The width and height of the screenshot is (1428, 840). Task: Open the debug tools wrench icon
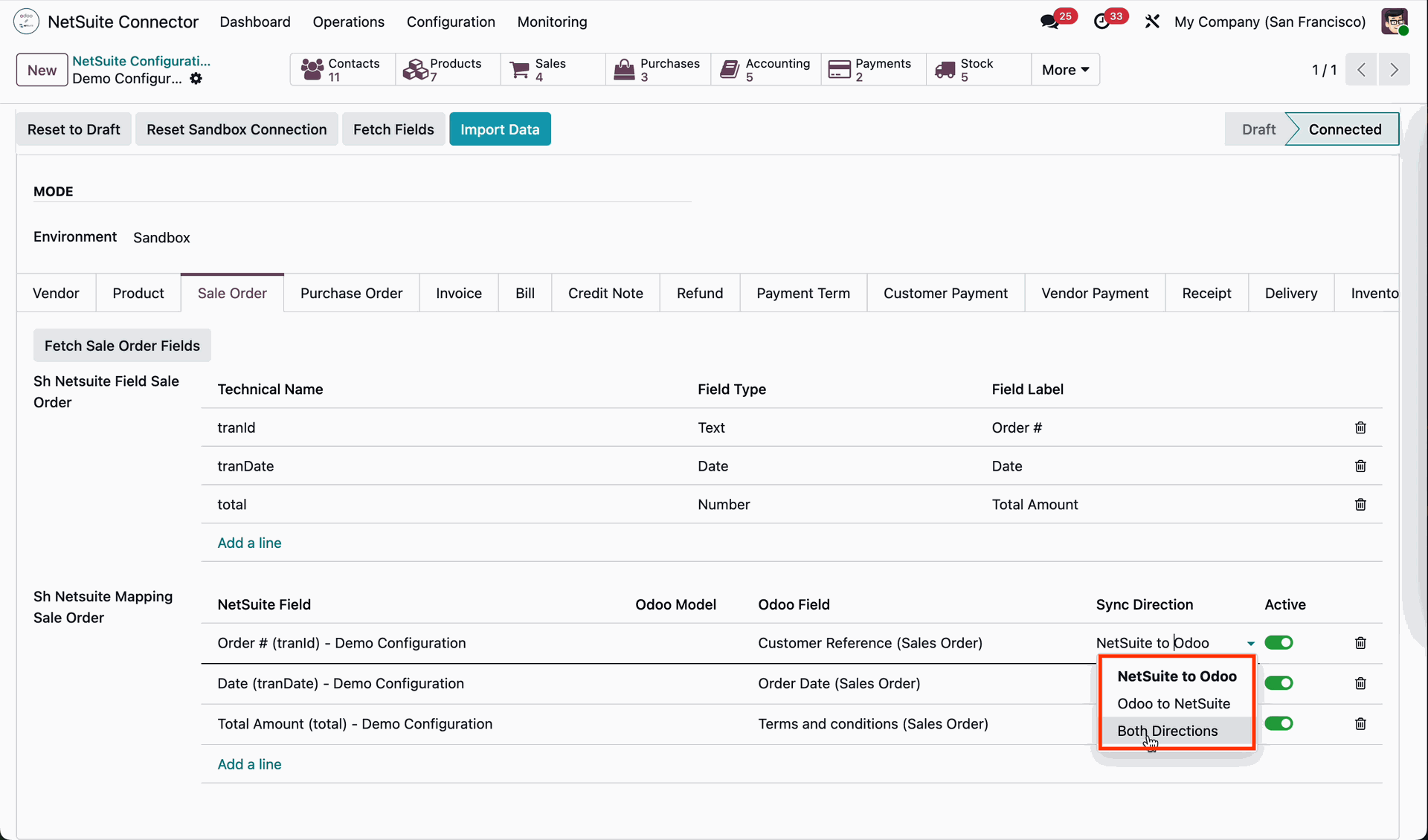1152,22
